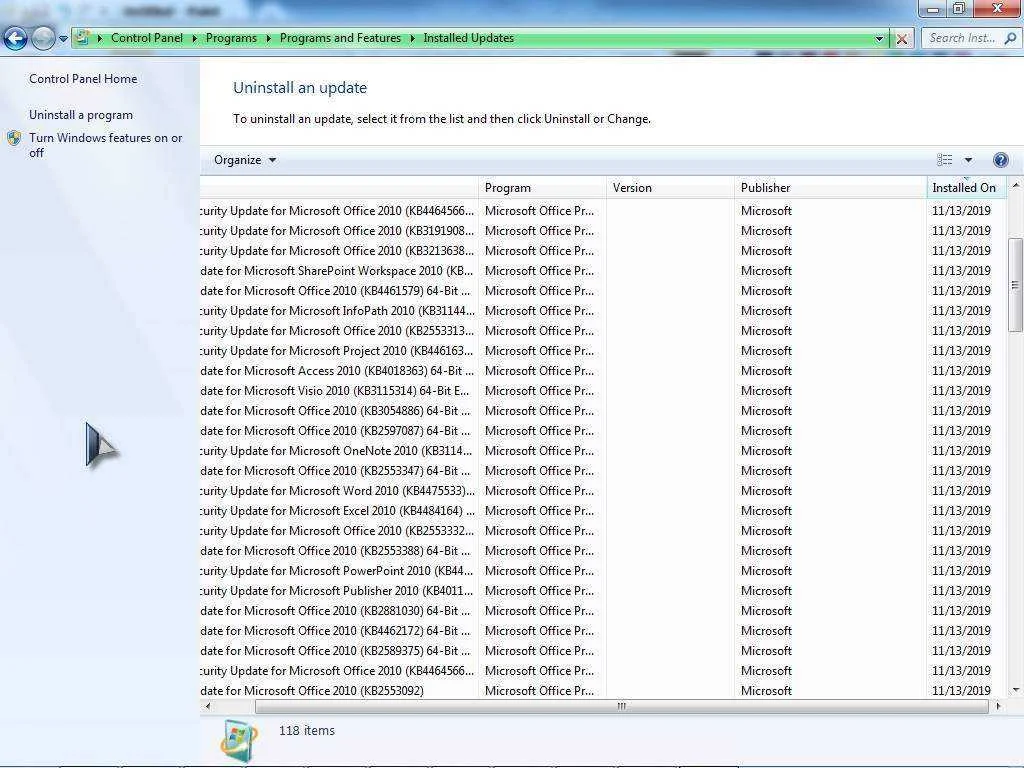Click the search magnifier icon
The width and height of the screenshot is (1024, 768).
pos(1010,38)
